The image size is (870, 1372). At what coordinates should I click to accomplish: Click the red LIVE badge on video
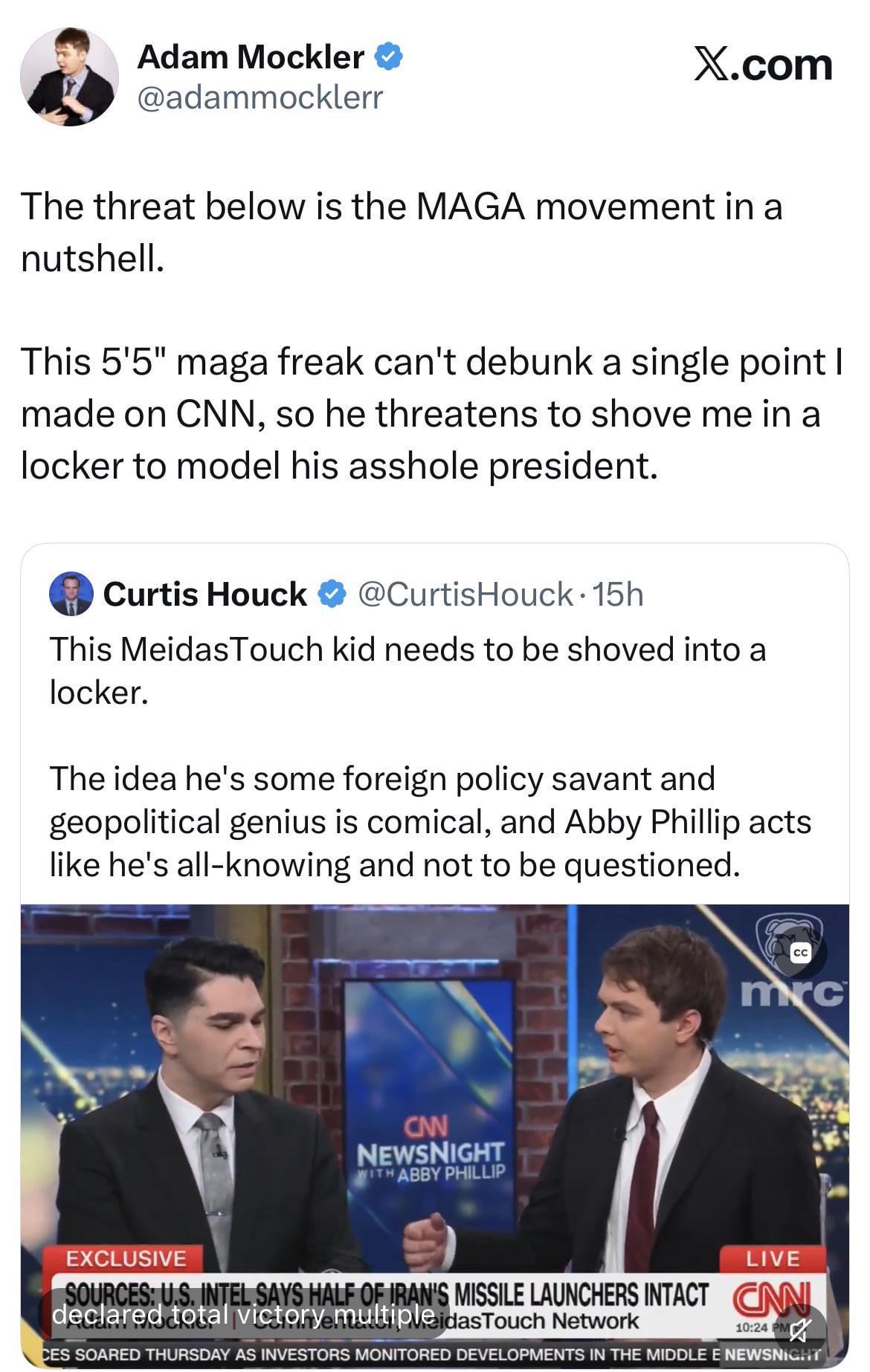click(x=773, y=1258)
